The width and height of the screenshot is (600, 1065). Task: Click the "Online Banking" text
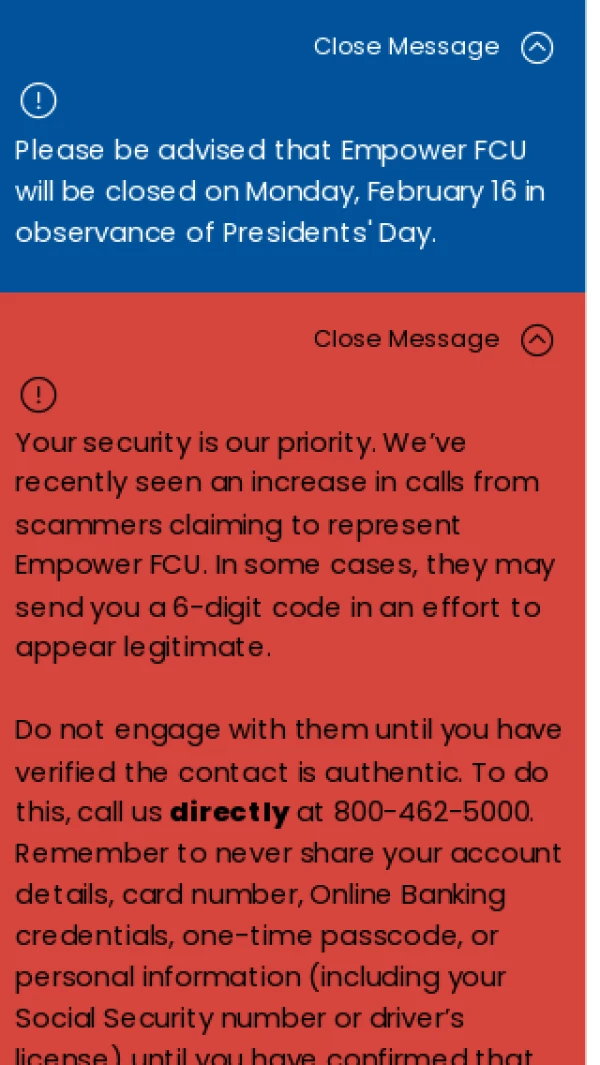click(x=407, y=894)
